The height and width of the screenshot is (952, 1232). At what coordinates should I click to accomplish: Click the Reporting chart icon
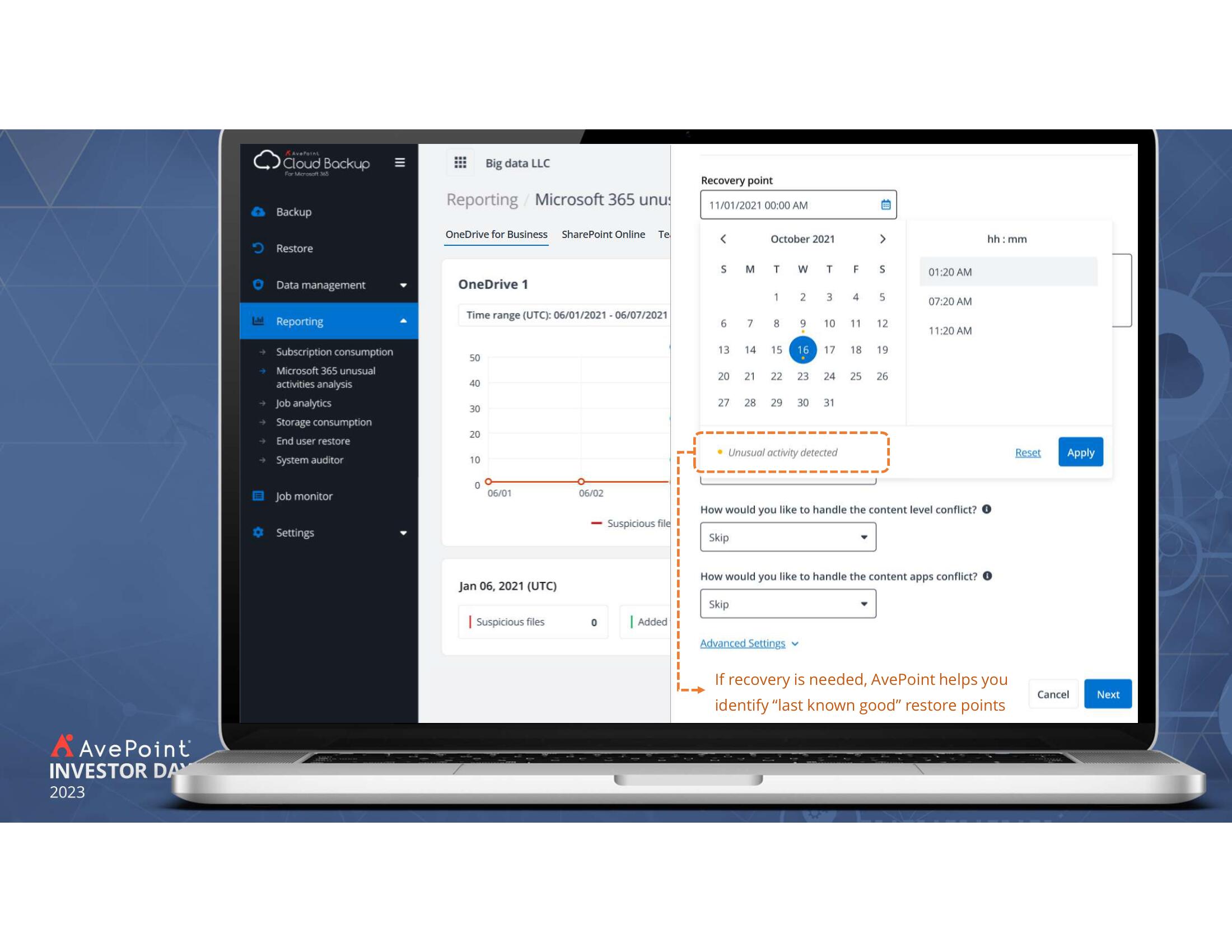259,320
